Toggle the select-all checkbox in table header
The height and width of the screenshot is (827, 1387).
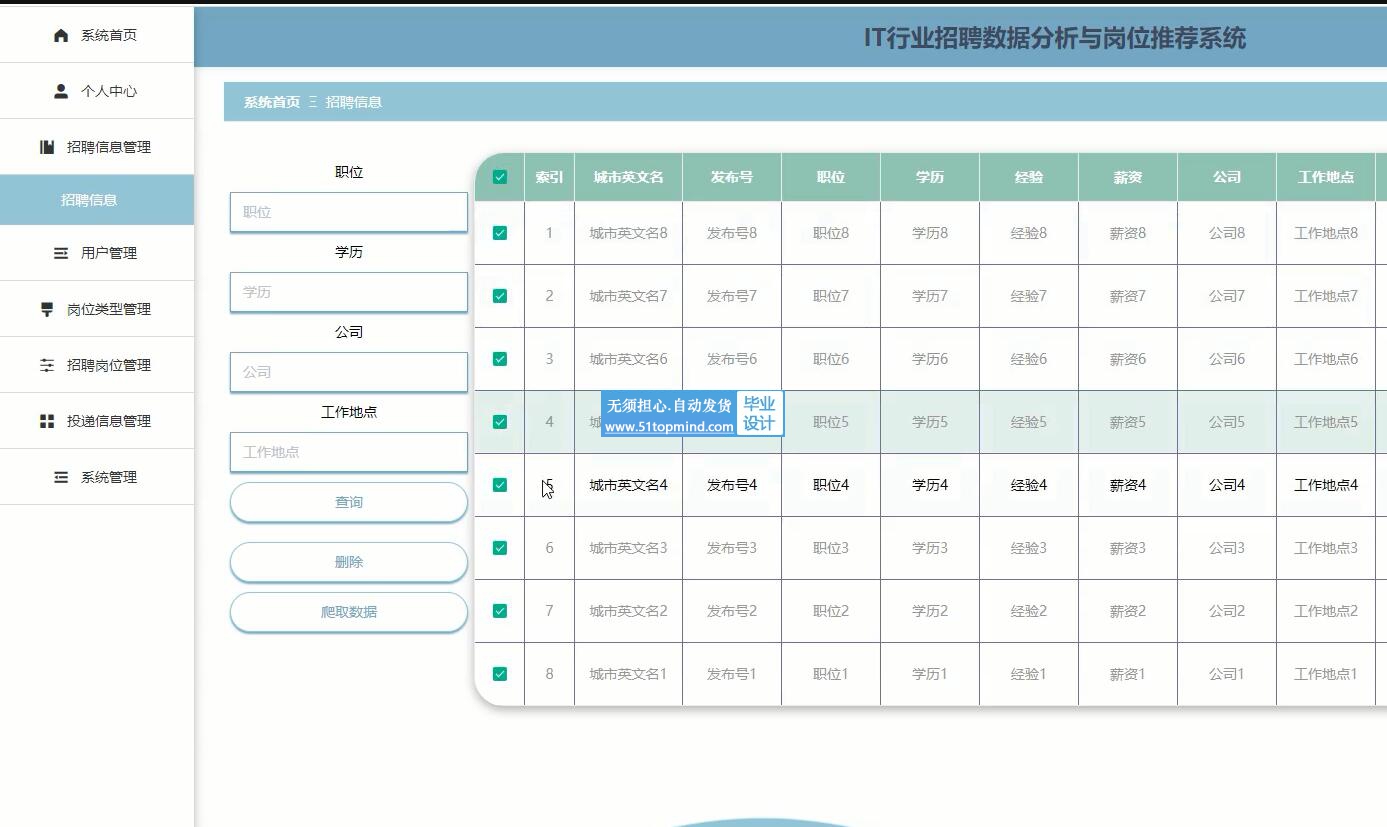pos(500,177)
